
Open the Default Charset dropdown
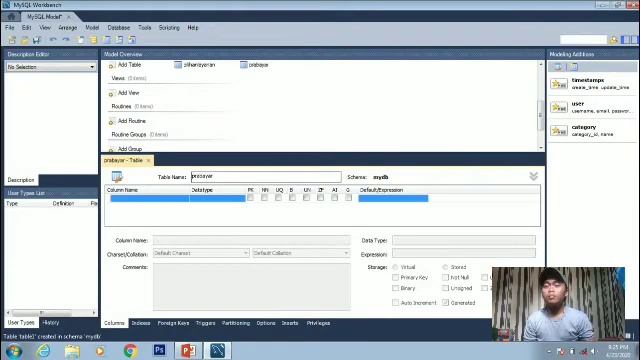[x=201, y=253]
